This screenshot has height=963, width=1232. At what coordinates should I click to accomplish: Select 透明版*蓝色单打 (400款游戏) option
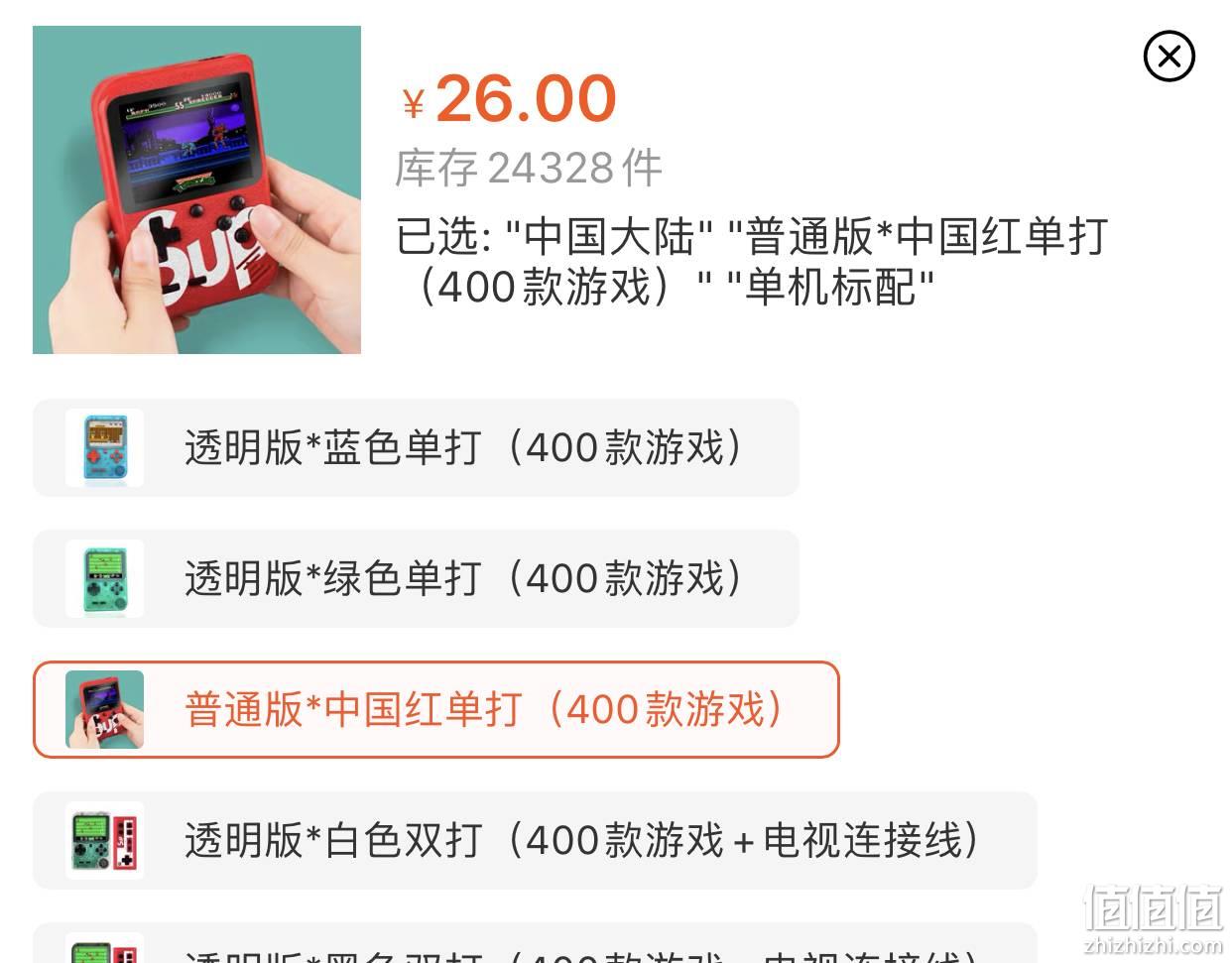(x=416, y=447)
